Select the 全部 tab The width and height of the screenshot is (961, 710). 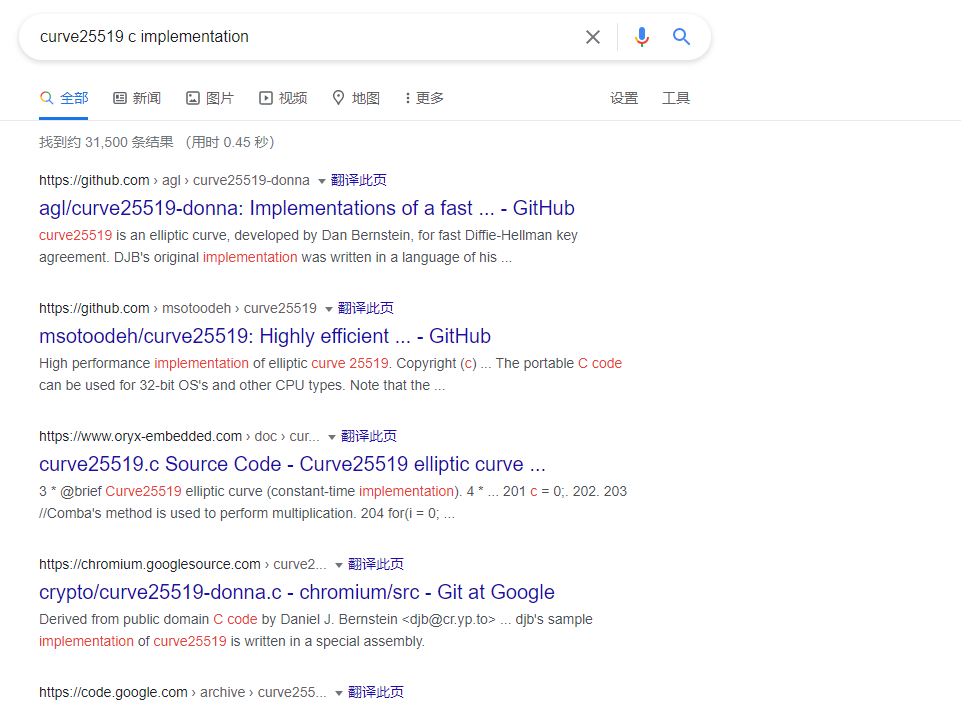click(x=64, y=98)
